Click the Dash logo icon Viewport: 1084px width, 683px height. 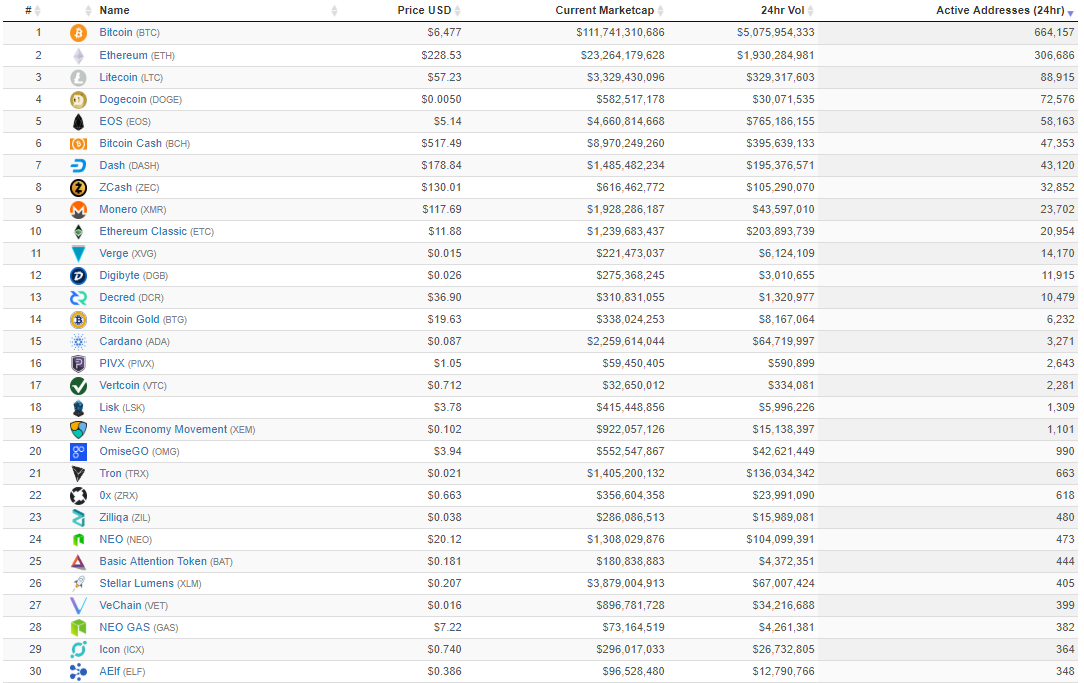[78, 166]
